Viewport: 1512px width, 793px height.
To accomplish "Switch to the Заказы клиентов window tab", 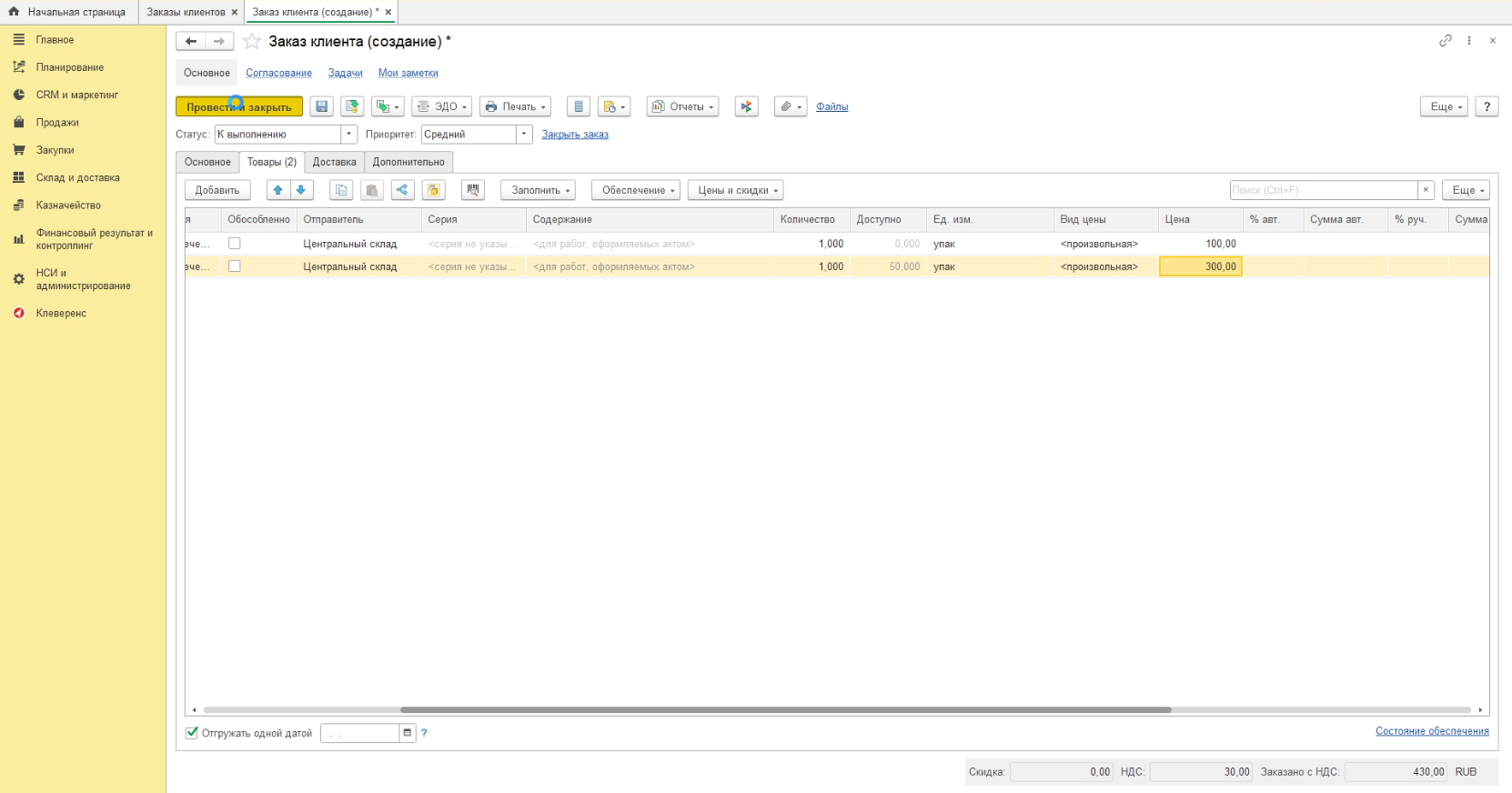I will point(186,12).
